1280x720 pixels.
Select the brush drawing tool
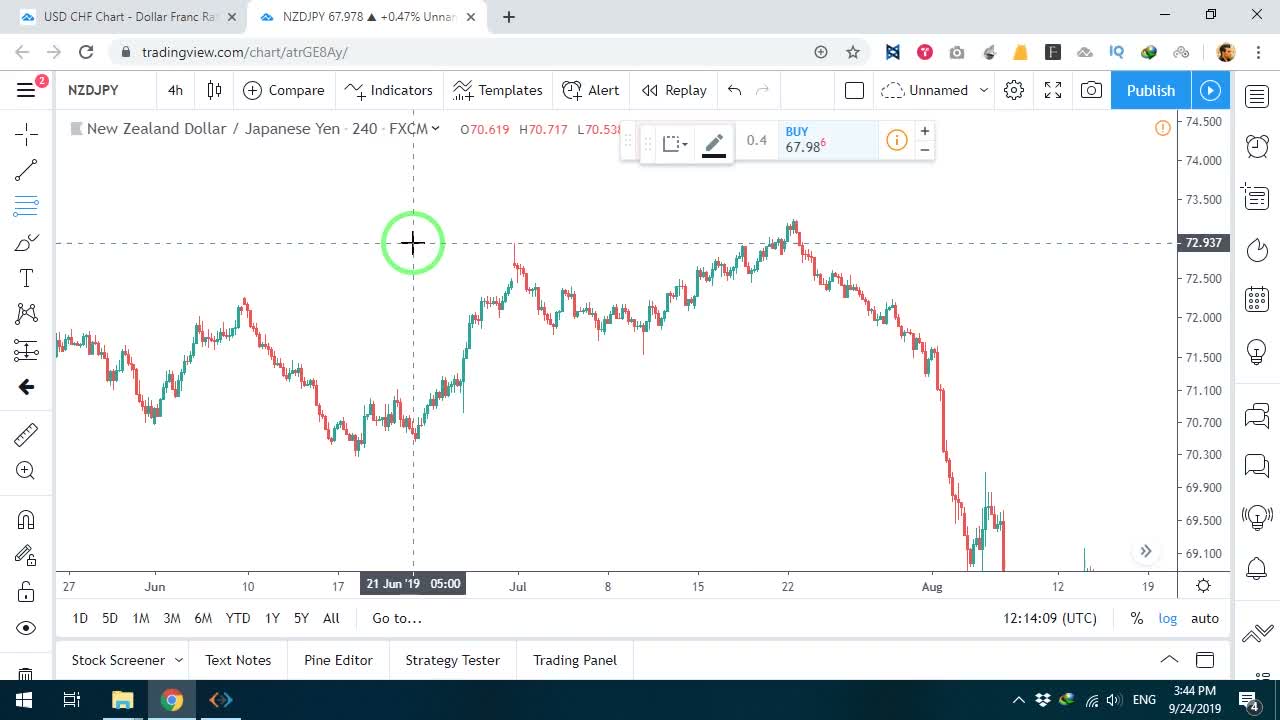26,243
